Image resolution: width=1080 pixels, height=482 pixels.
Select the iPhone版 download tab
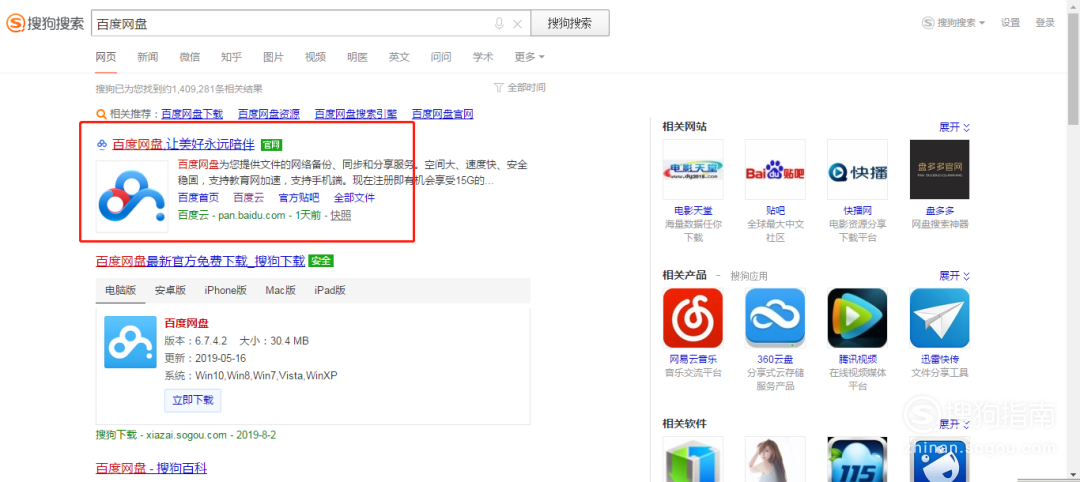tap(225, 290)
